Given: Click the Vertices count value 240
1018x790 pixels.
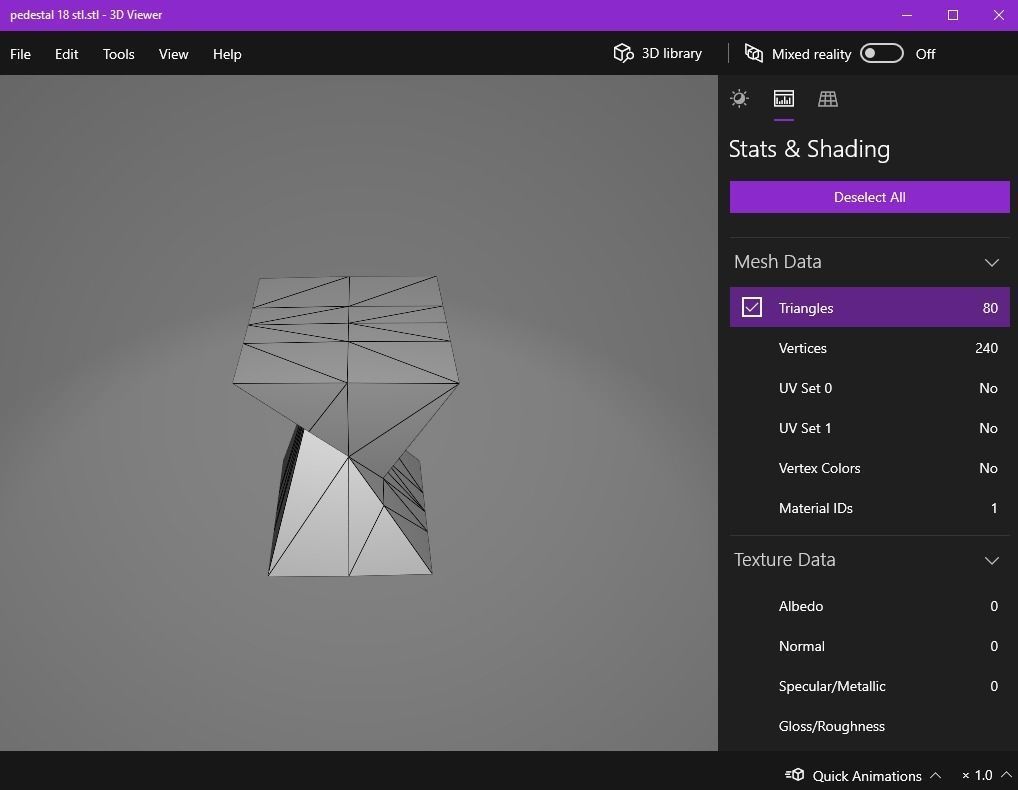Looking at the screenshot, I should [986, 348].
